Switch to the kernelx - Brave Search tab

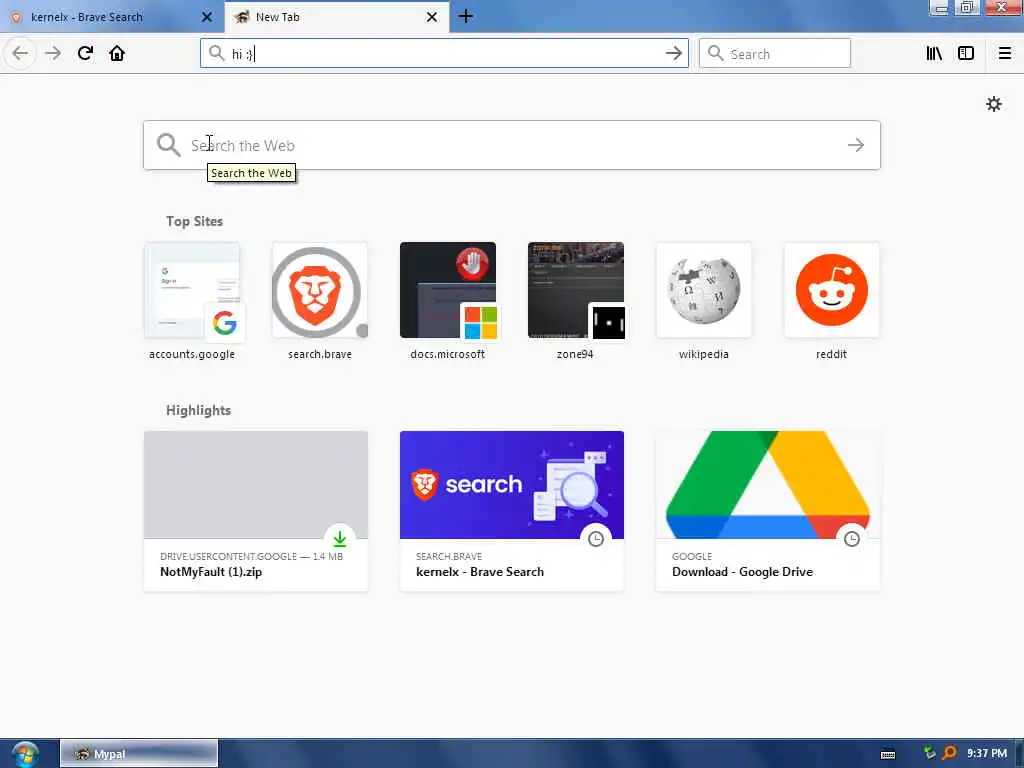111,17
